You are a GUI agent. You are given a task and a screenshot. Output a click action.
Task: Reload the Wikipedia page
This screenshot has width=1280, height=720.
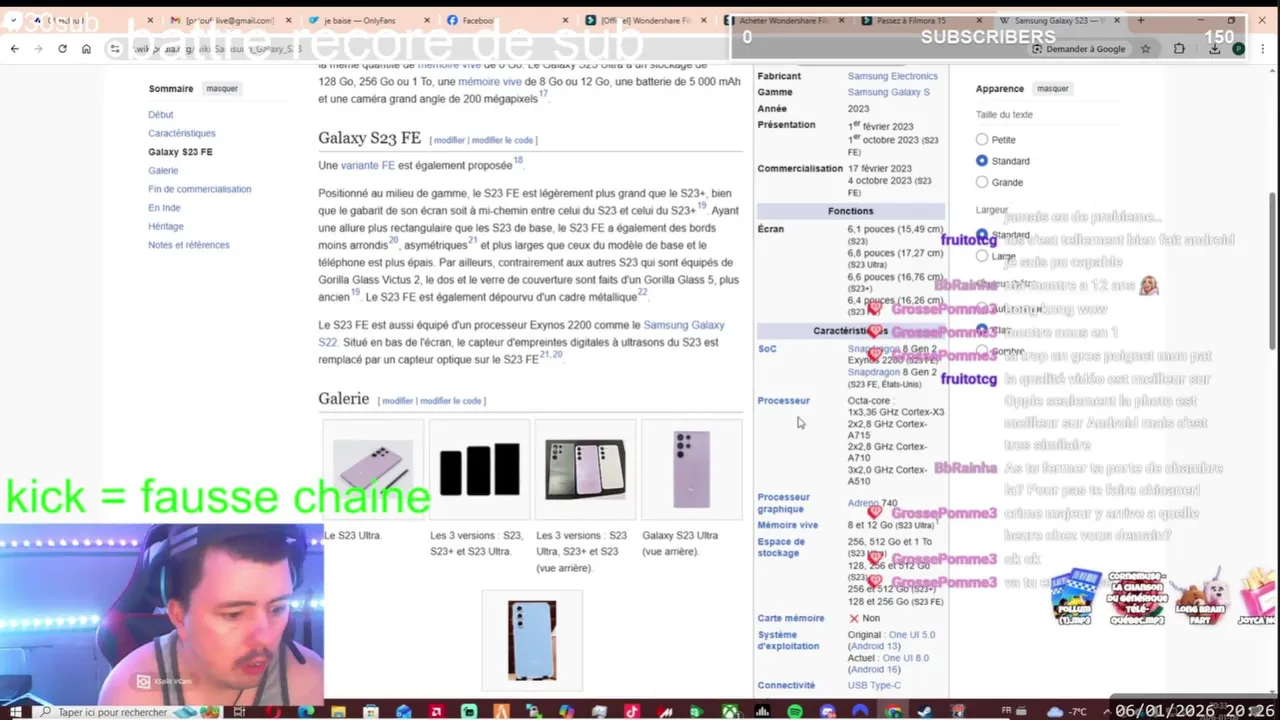pyautogui.click(x=62, y=48)
